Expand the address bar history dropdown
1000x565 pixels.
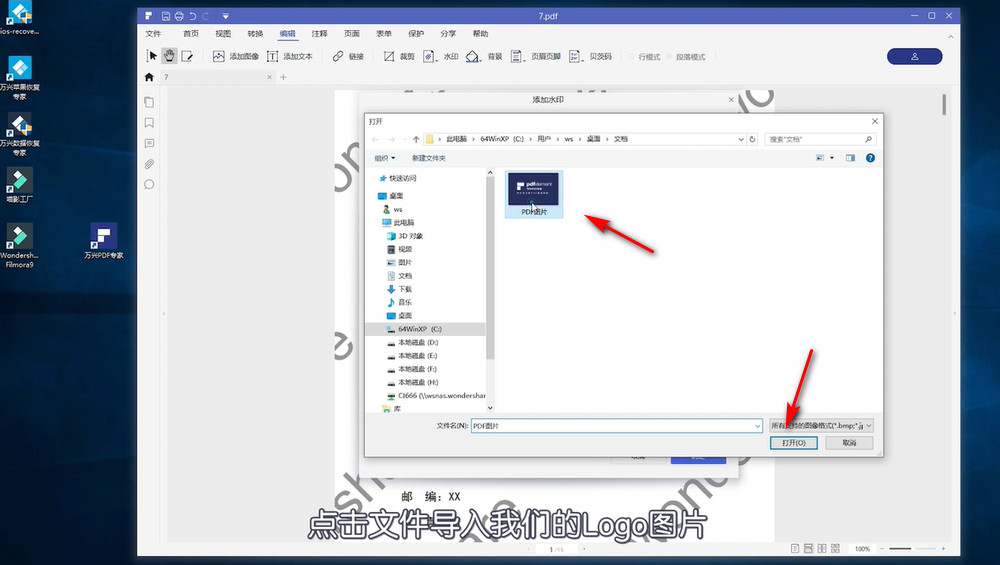[x=740, y=139]
